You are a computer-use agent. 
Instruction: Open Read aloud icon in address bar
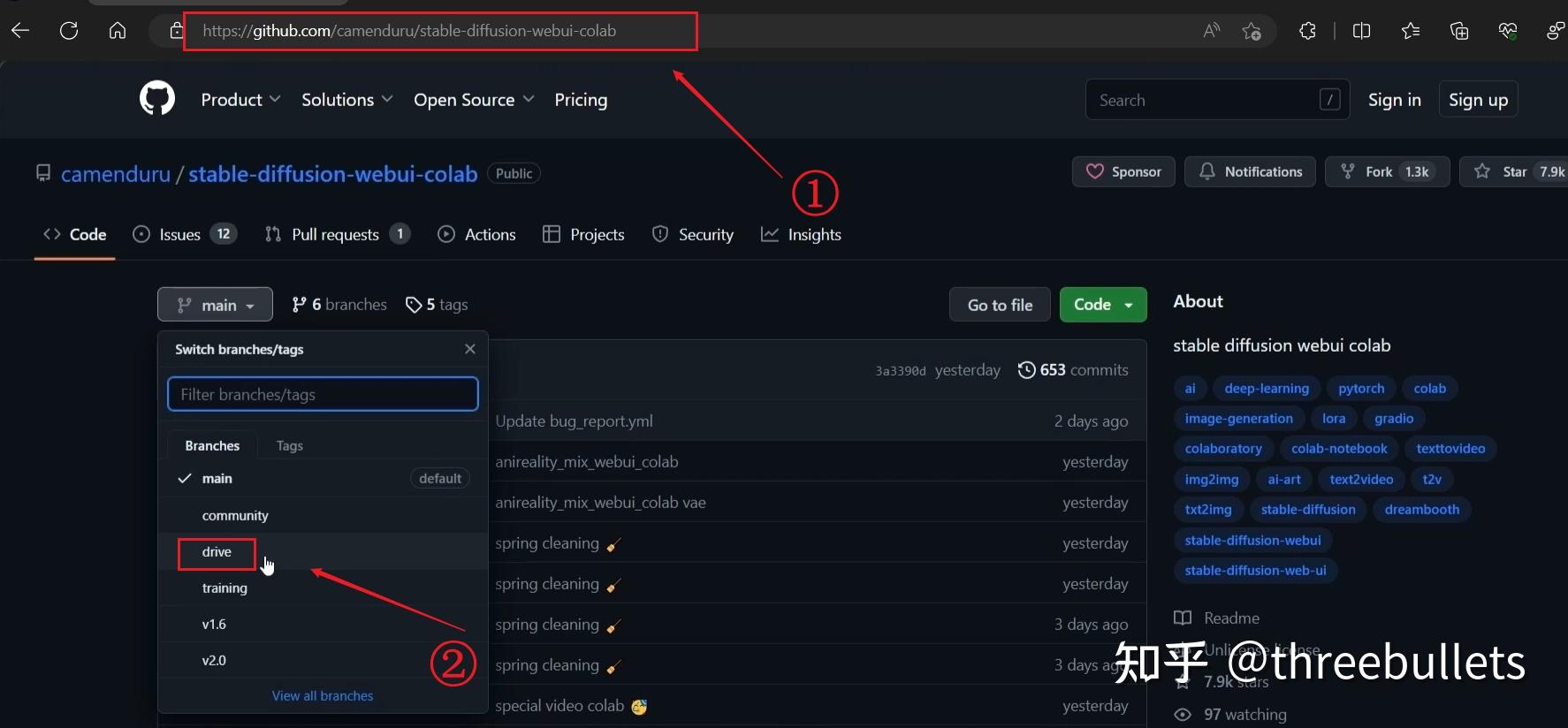pos(1212,31)
